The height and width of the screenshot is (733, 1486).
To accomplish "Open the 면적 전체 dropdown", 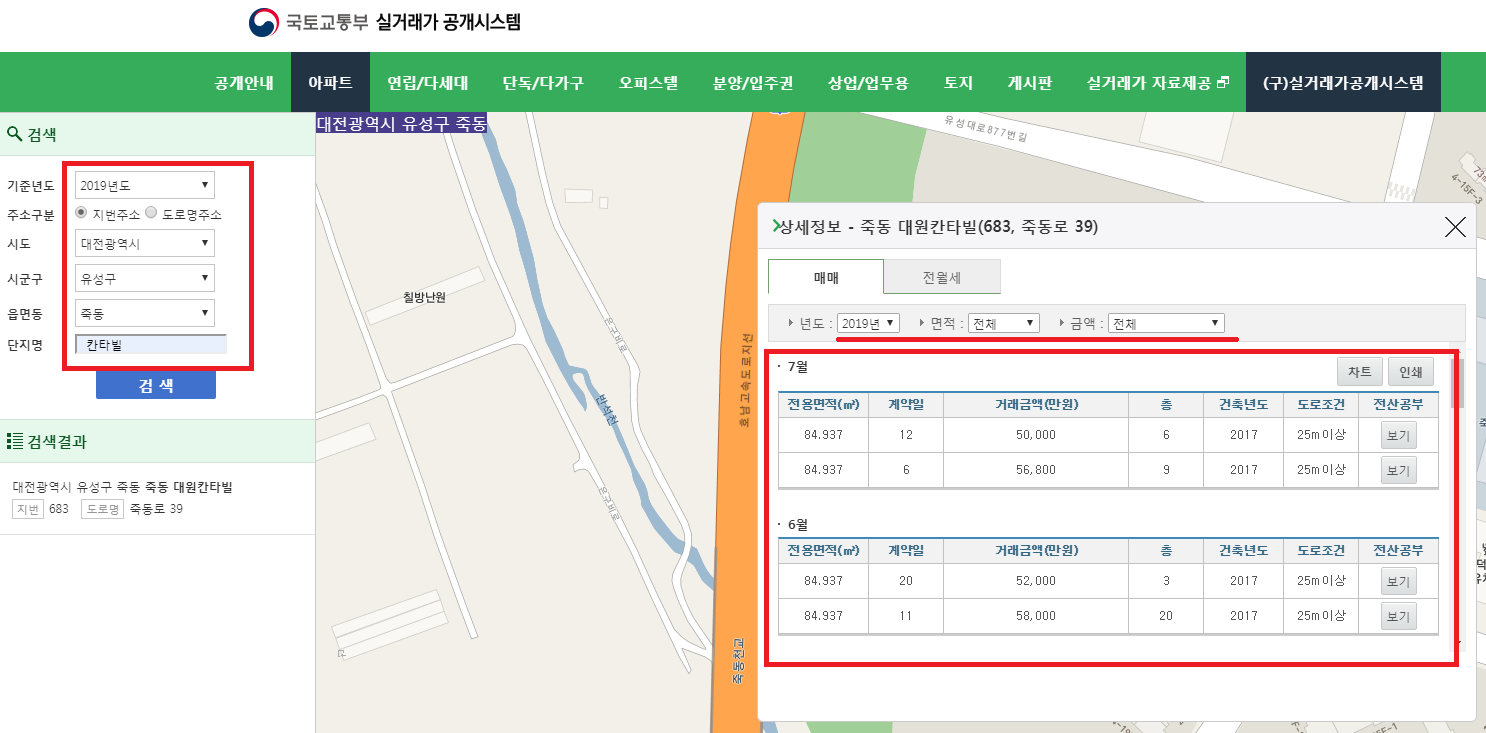I will pyautogui.click(x=1004, y=324).
